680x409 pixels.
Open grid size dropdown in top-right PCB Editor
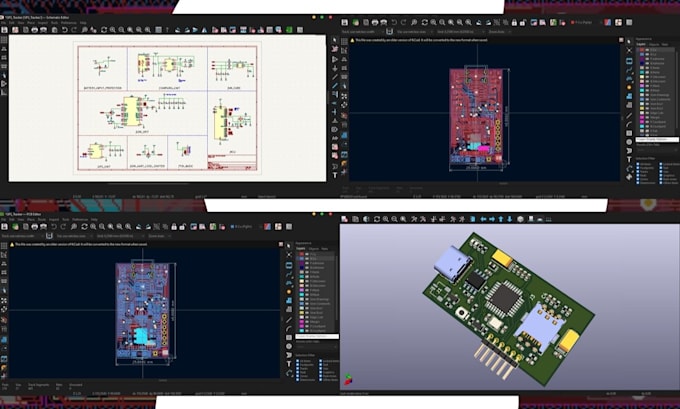pos(460,32)
